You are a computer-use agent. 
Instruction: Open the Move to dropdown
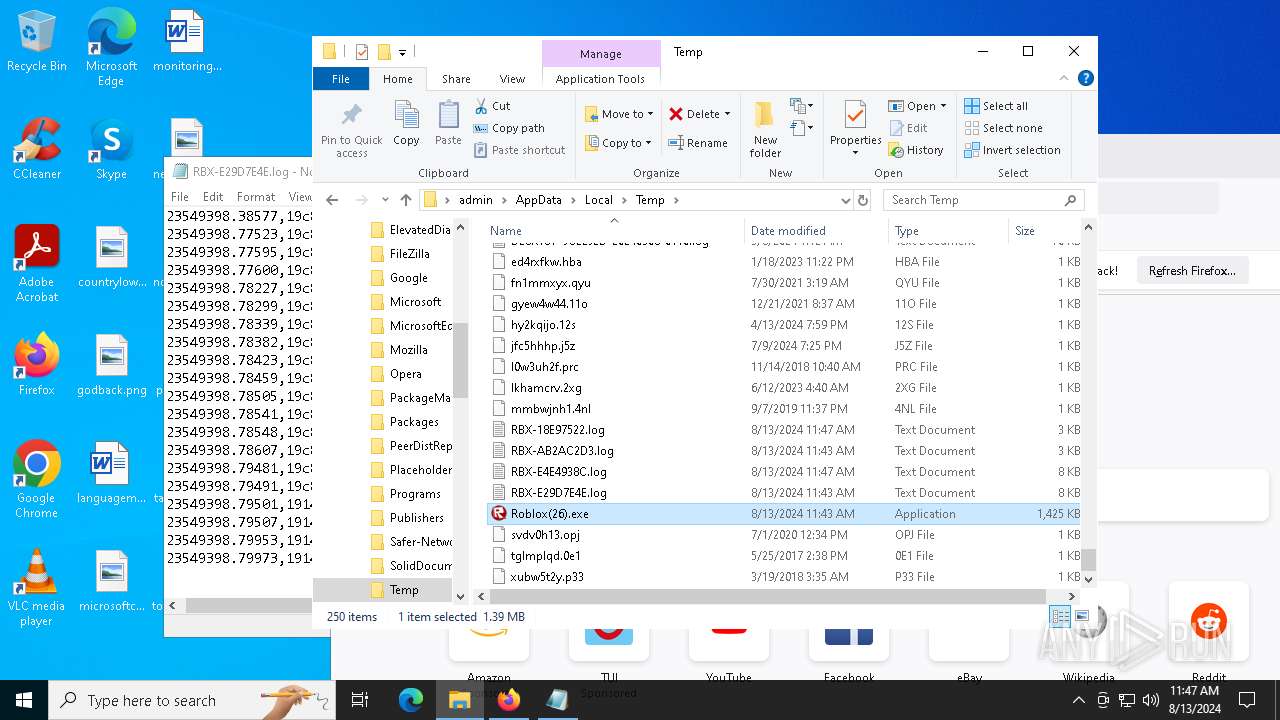click(x=618, y=114)
